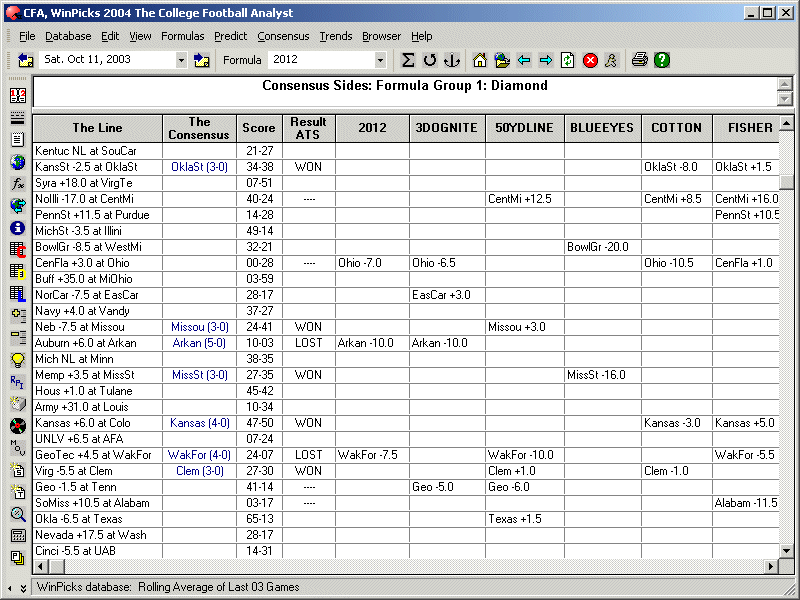Screen dimensions: 800x600
Task: Click the red scoreboard sidebar icon
Action: [x=18, y=95]
